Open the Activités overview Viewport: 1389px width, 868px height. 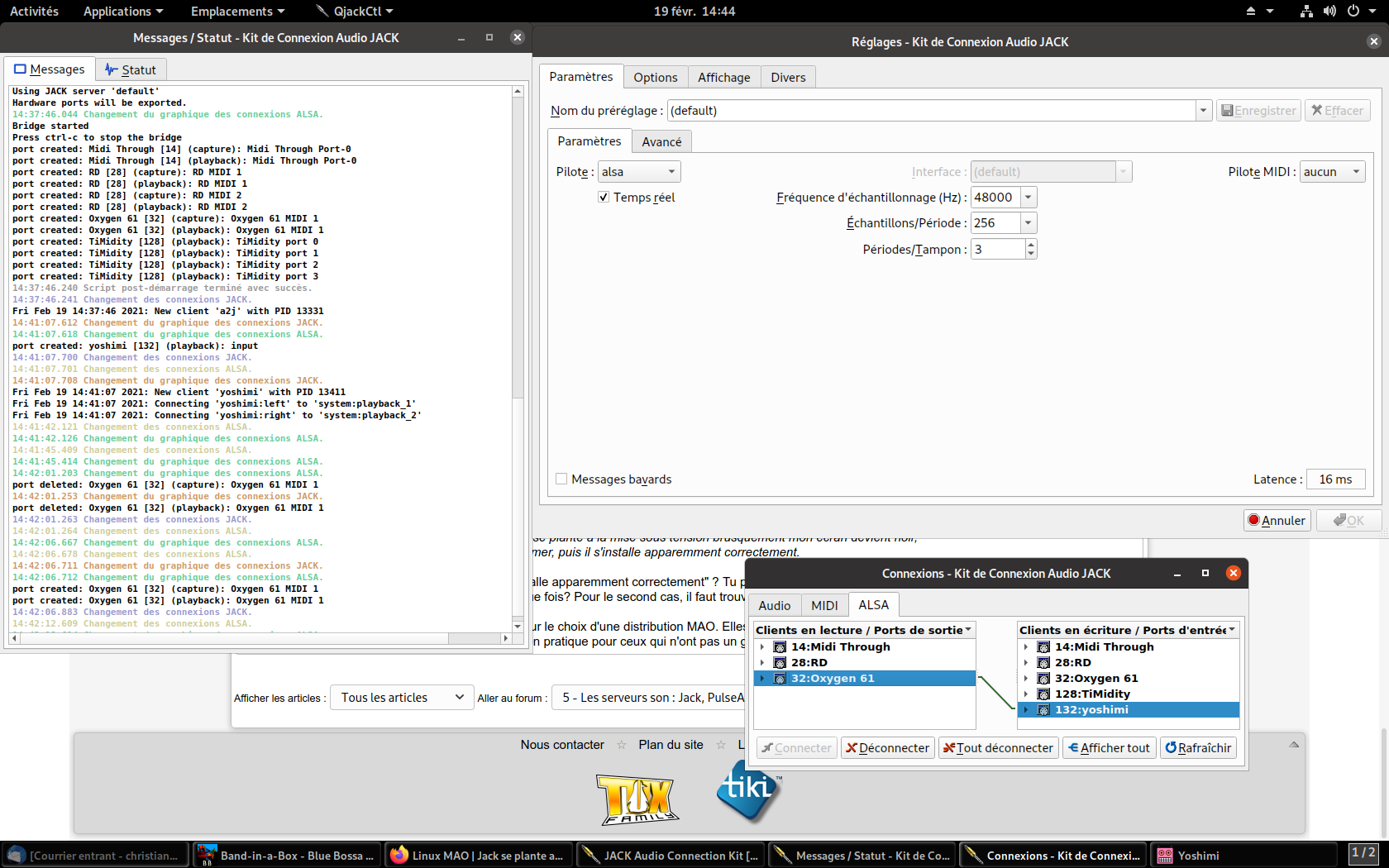(x=34, y=11)
